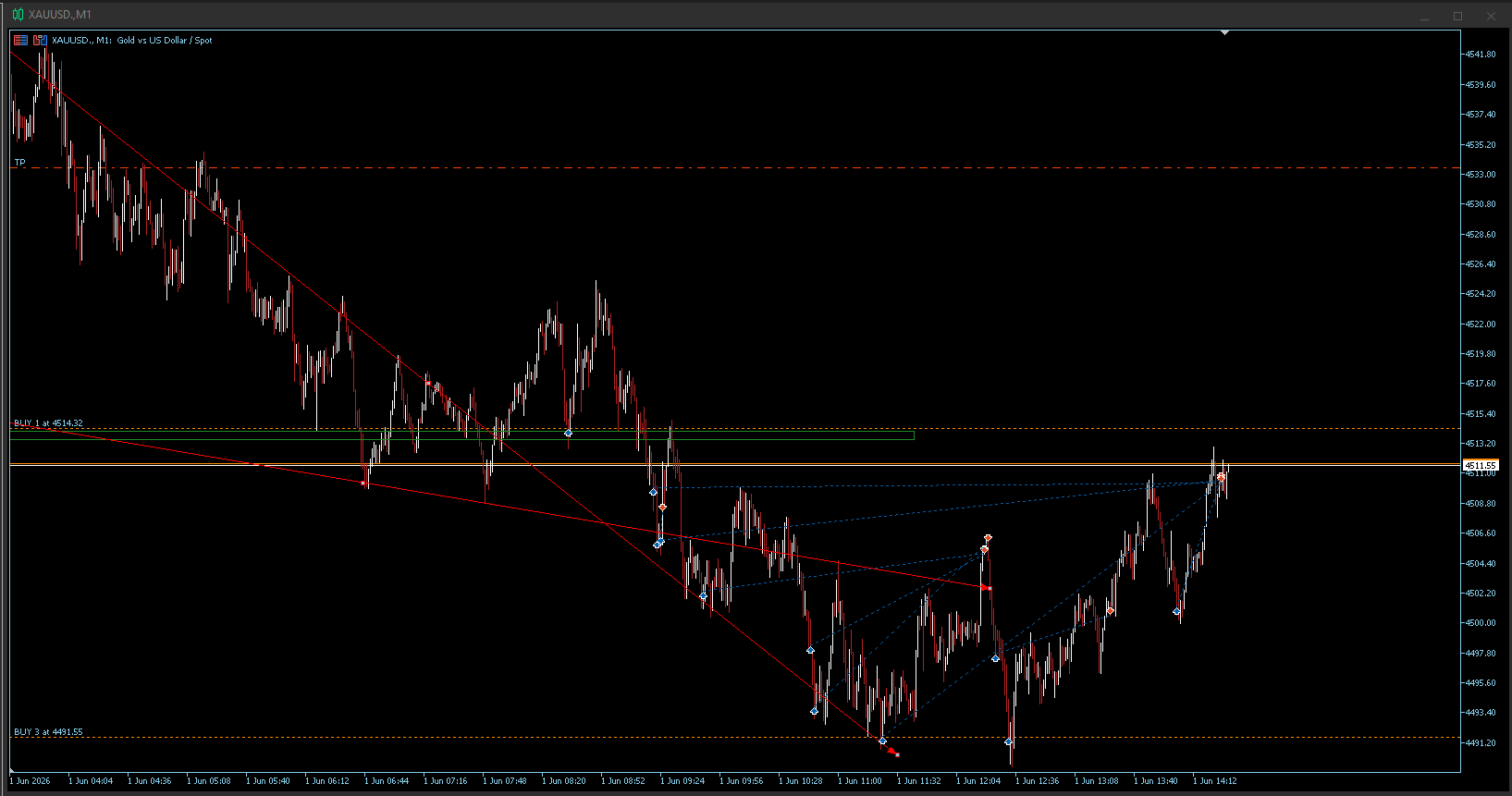Click the window title 'XAUUSD.,M1'
Screen dimensions: 1512x796
[x=60, y=15]
